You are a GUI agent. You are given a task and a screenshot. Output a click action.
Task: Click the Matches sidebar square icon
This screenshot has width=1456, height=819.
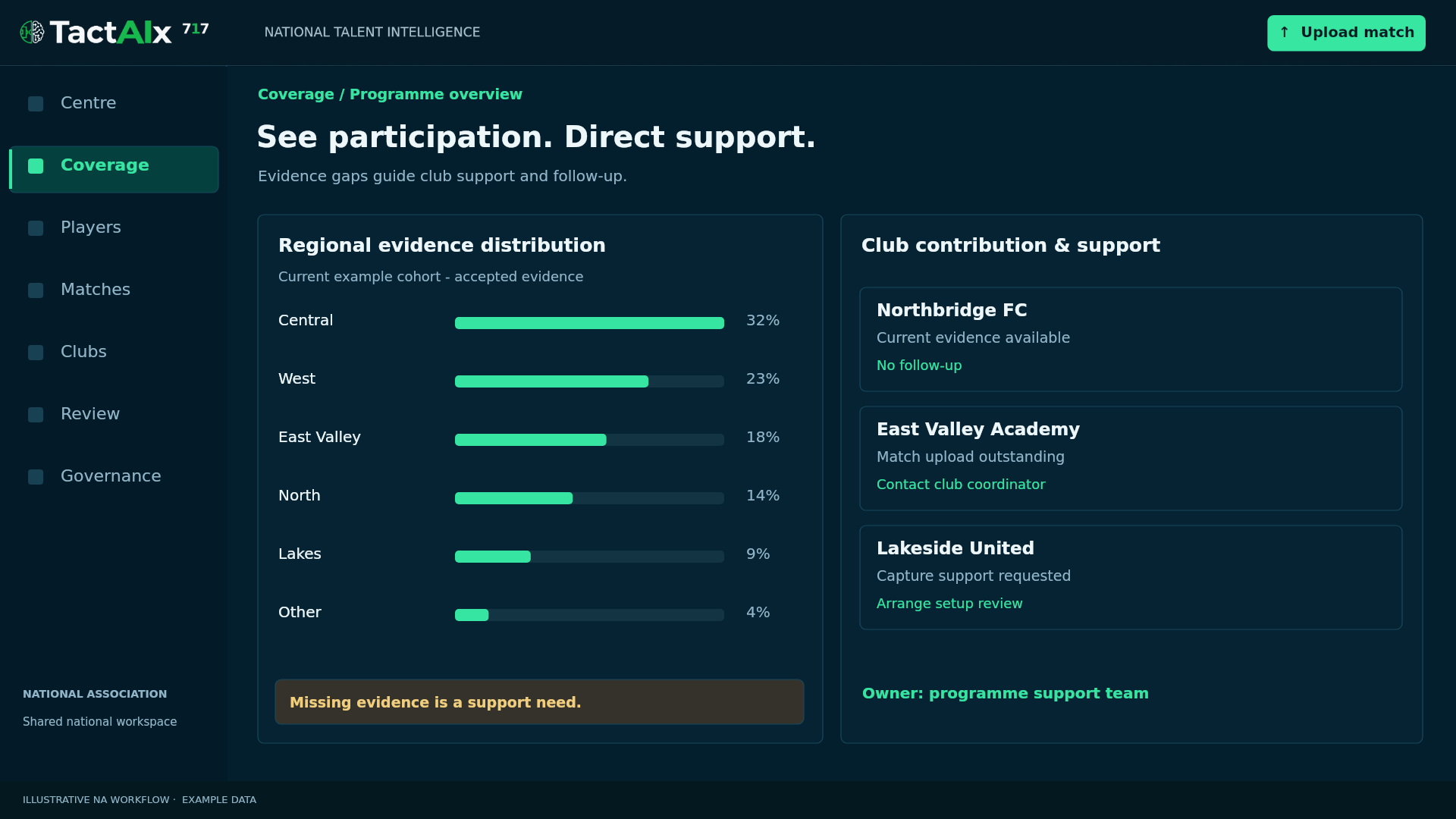(36, 290)
